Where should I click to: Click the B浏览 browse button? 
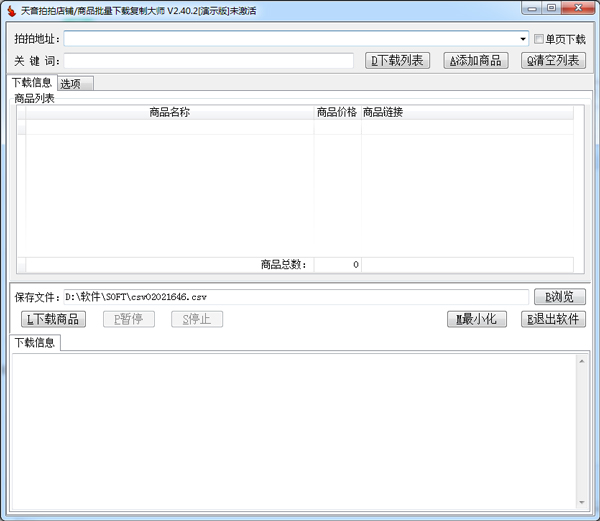560,296
